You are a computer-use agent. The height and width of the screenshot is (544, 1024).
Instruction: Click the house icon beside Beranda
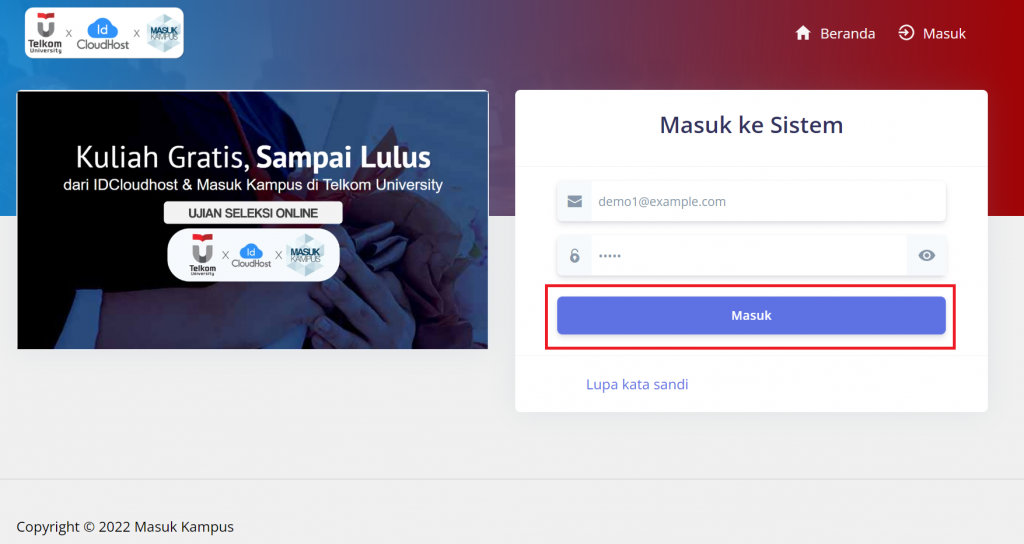tap(802, 33)
